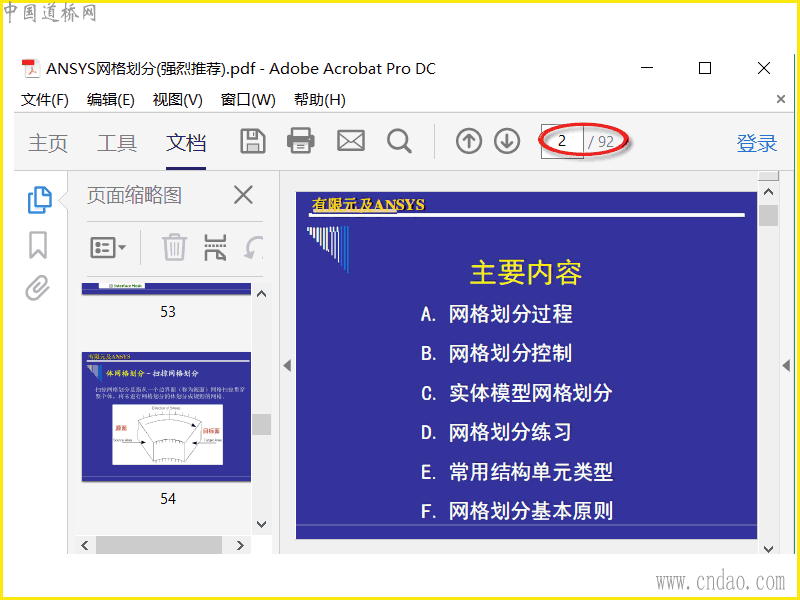Delete selected pages trash icon
The height and width of the screenshot is (600, 800).
coord(174,247)
